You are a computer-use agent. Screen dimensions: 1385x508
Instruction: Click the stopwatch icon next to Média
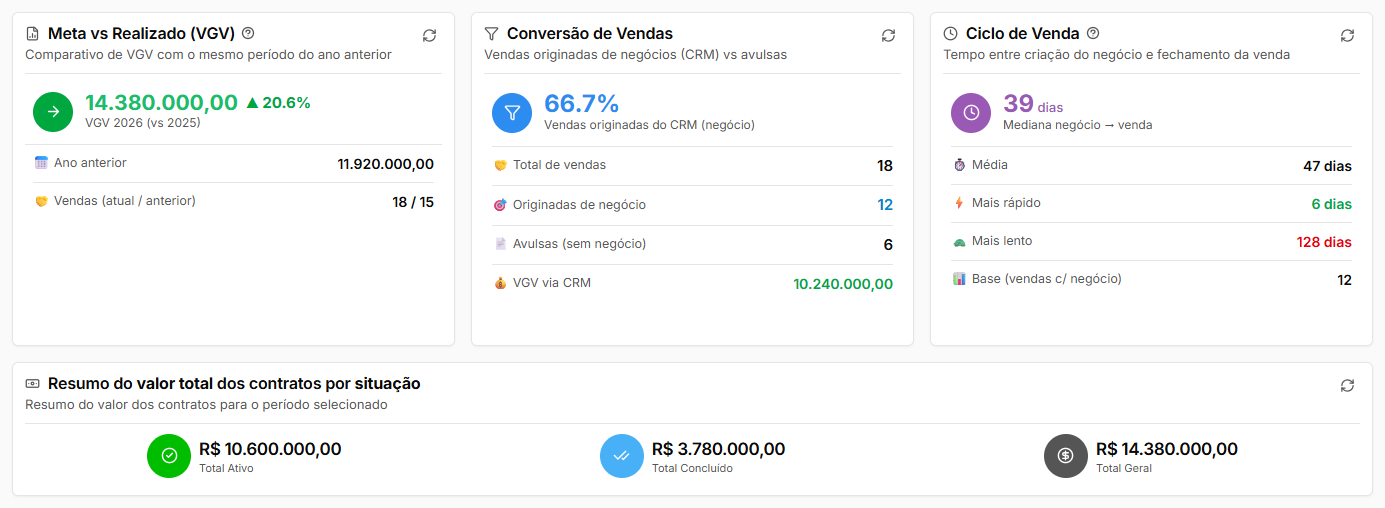[x=959, y=164]
